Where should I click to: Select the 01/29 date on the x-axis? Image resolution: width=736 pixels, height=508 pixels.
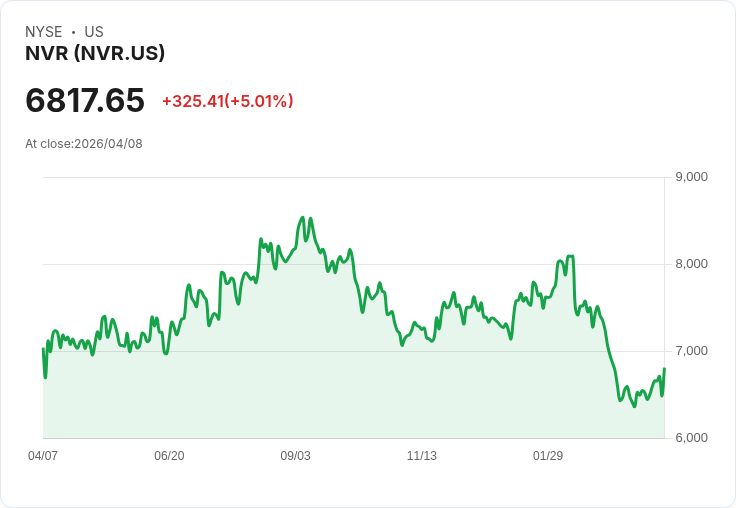click(x=548, y=455)
